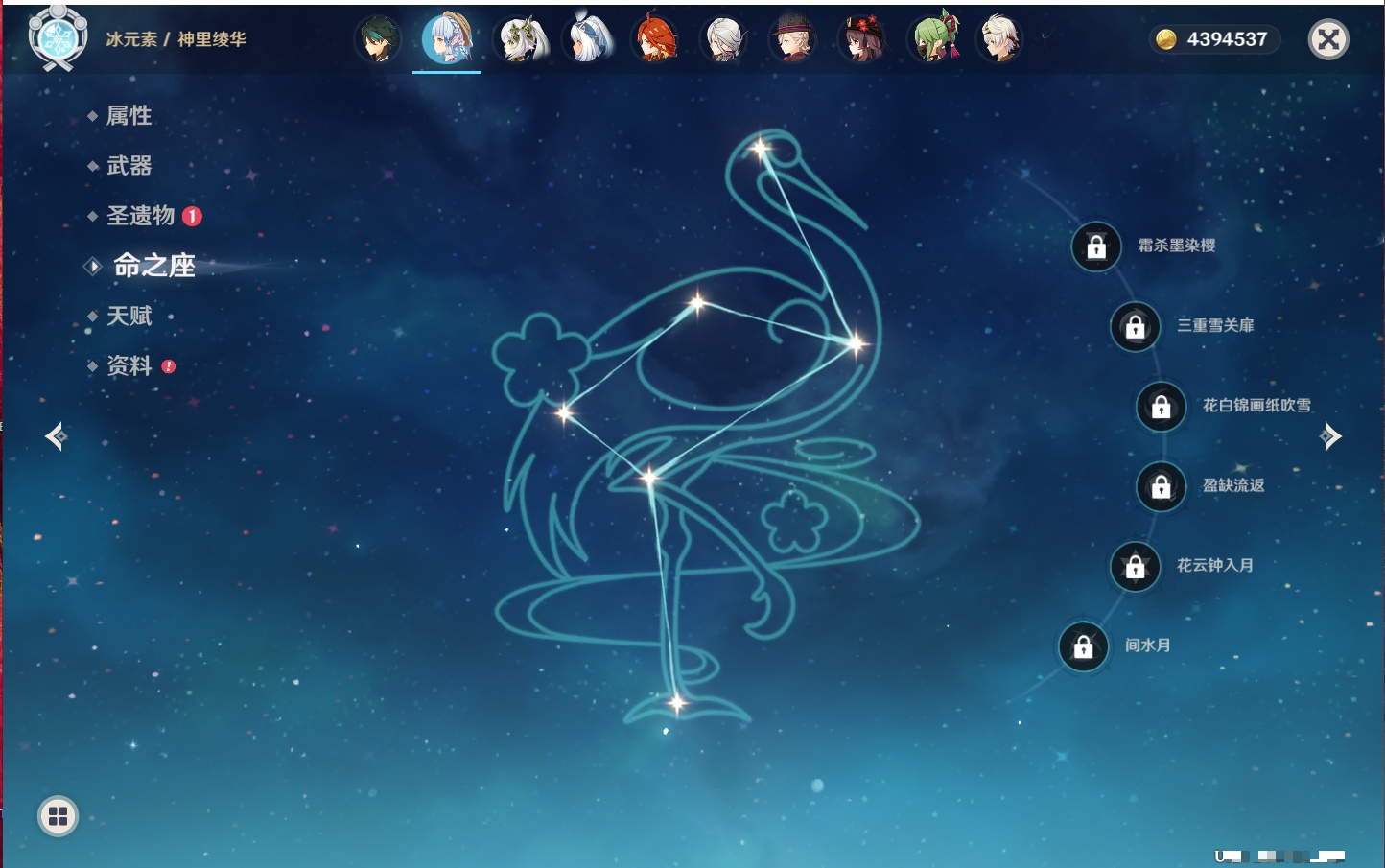Image resolution: width=1385 pixels, height=868 pixels.
Task: Click the lock icon for 三重雪关扉
Action: [1135, 327]
